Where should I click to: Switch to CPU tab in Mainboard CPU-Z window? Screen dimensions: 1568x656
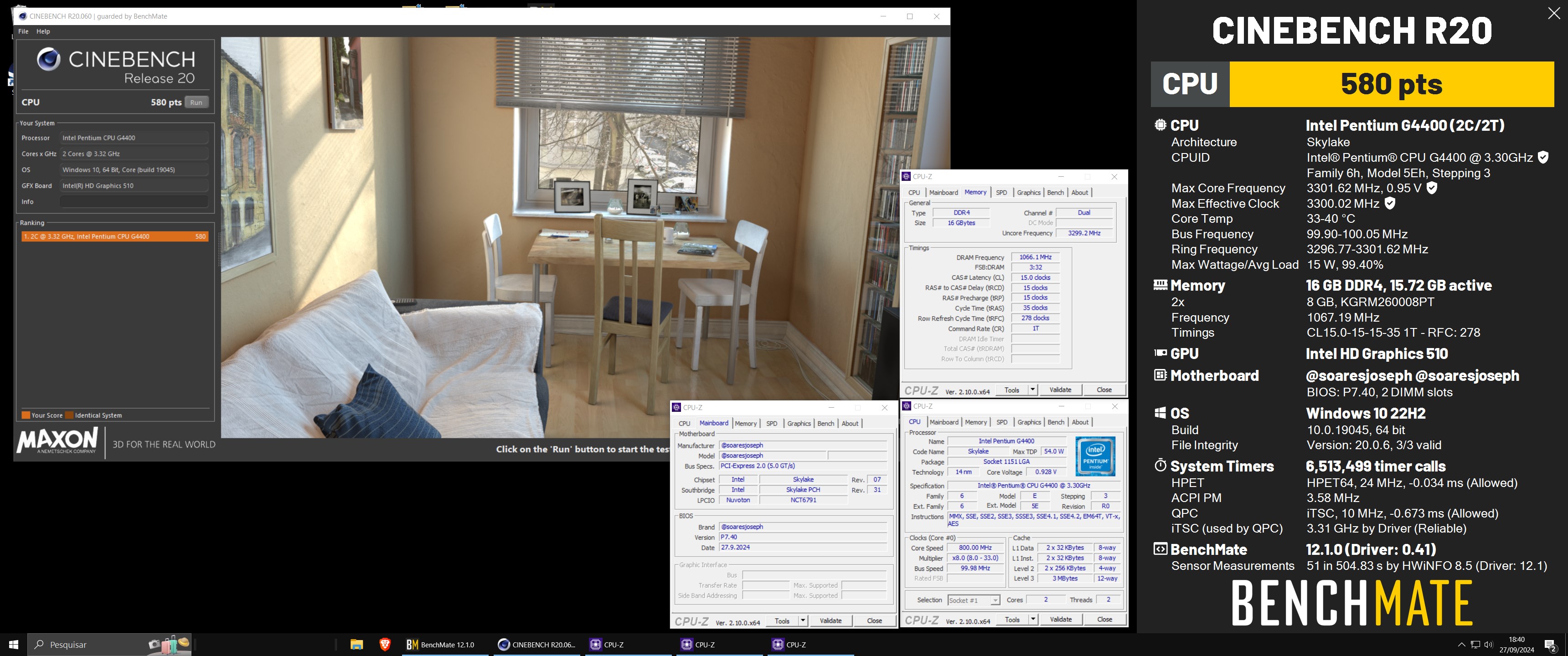pos(684,424)
